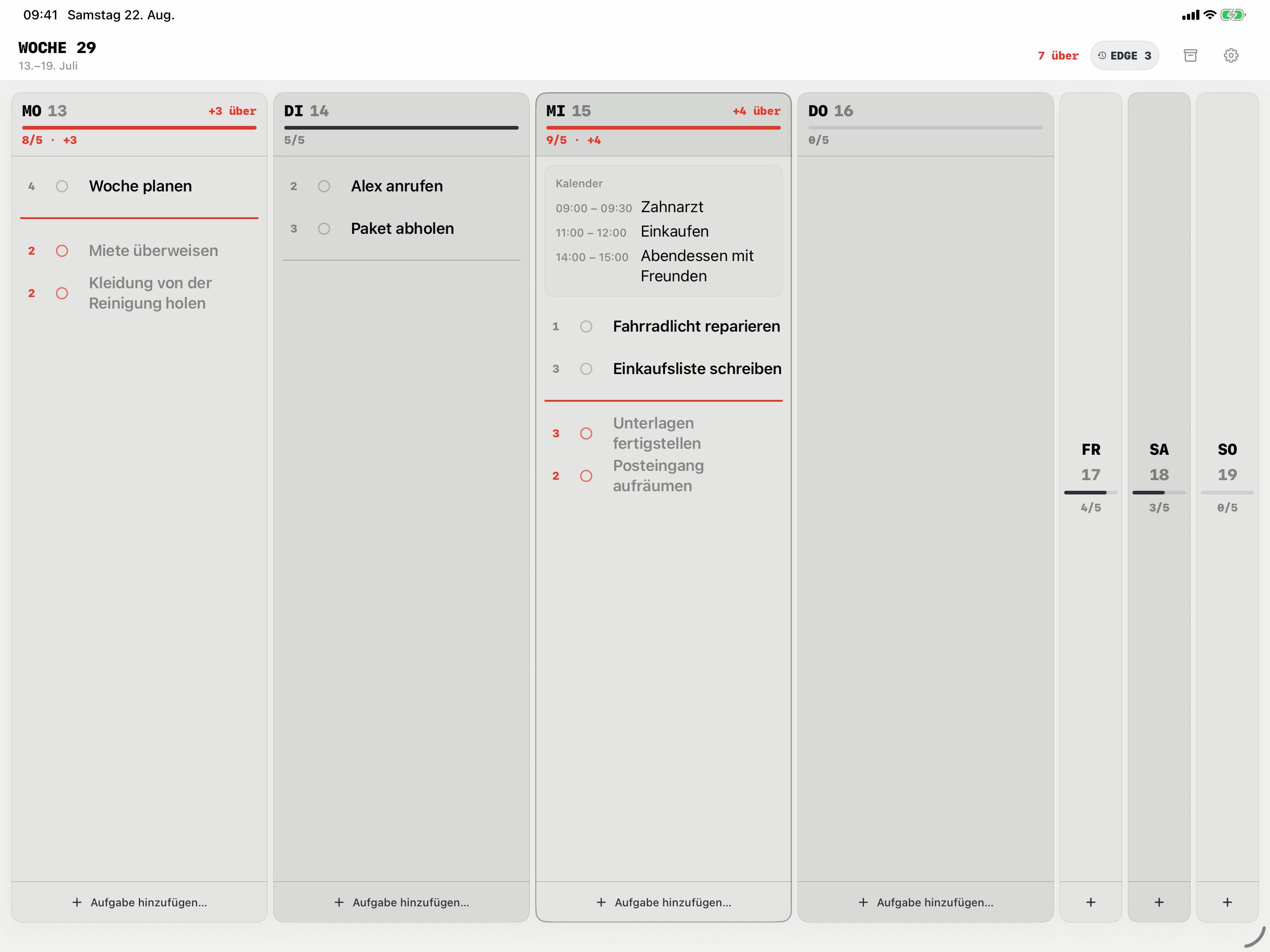Tap page-curl corner icon bottom right

pyautogui.click(x=1256, y=937)
